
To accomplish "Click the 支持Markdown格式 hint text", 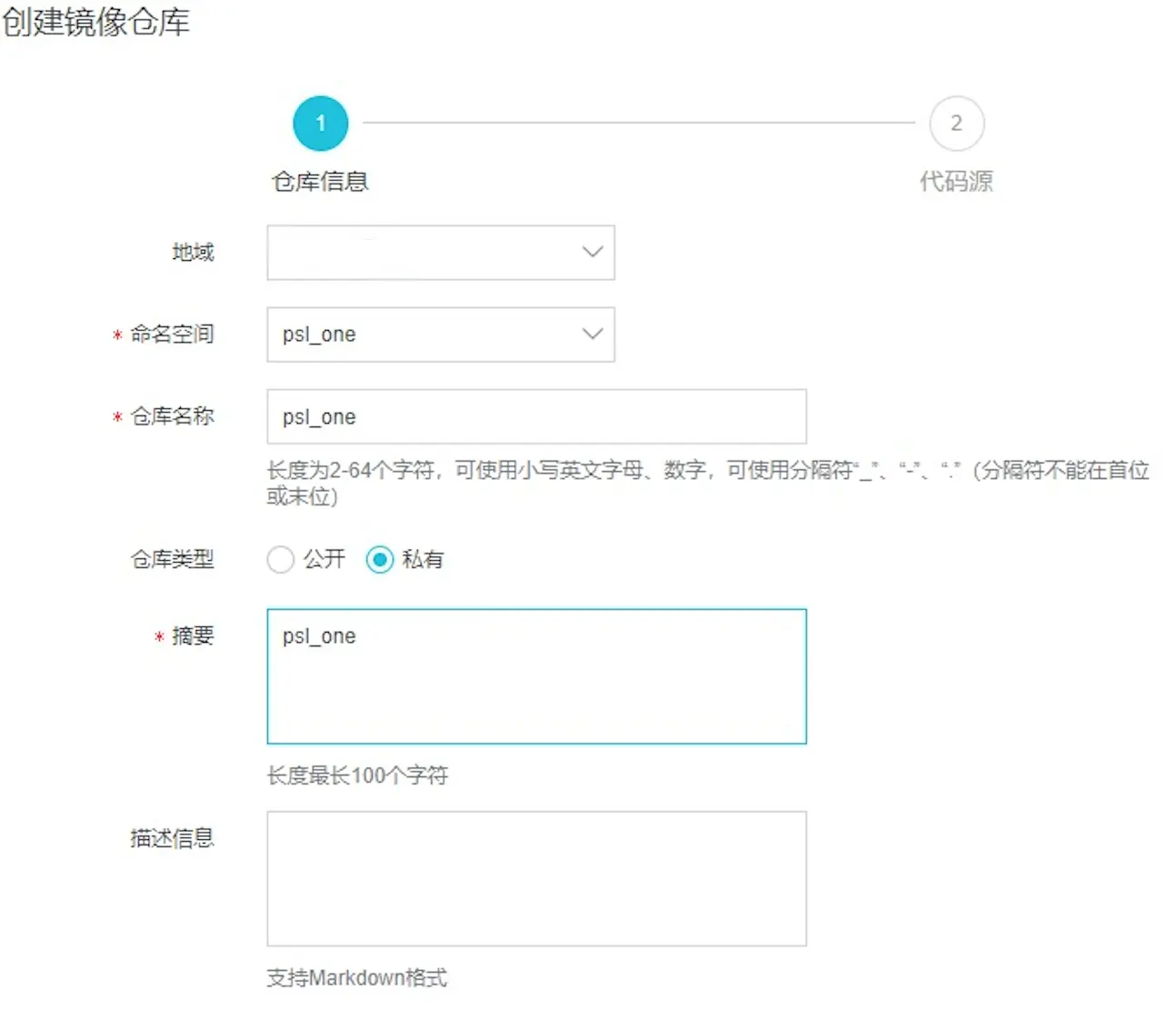I will [x=356, y=977].
